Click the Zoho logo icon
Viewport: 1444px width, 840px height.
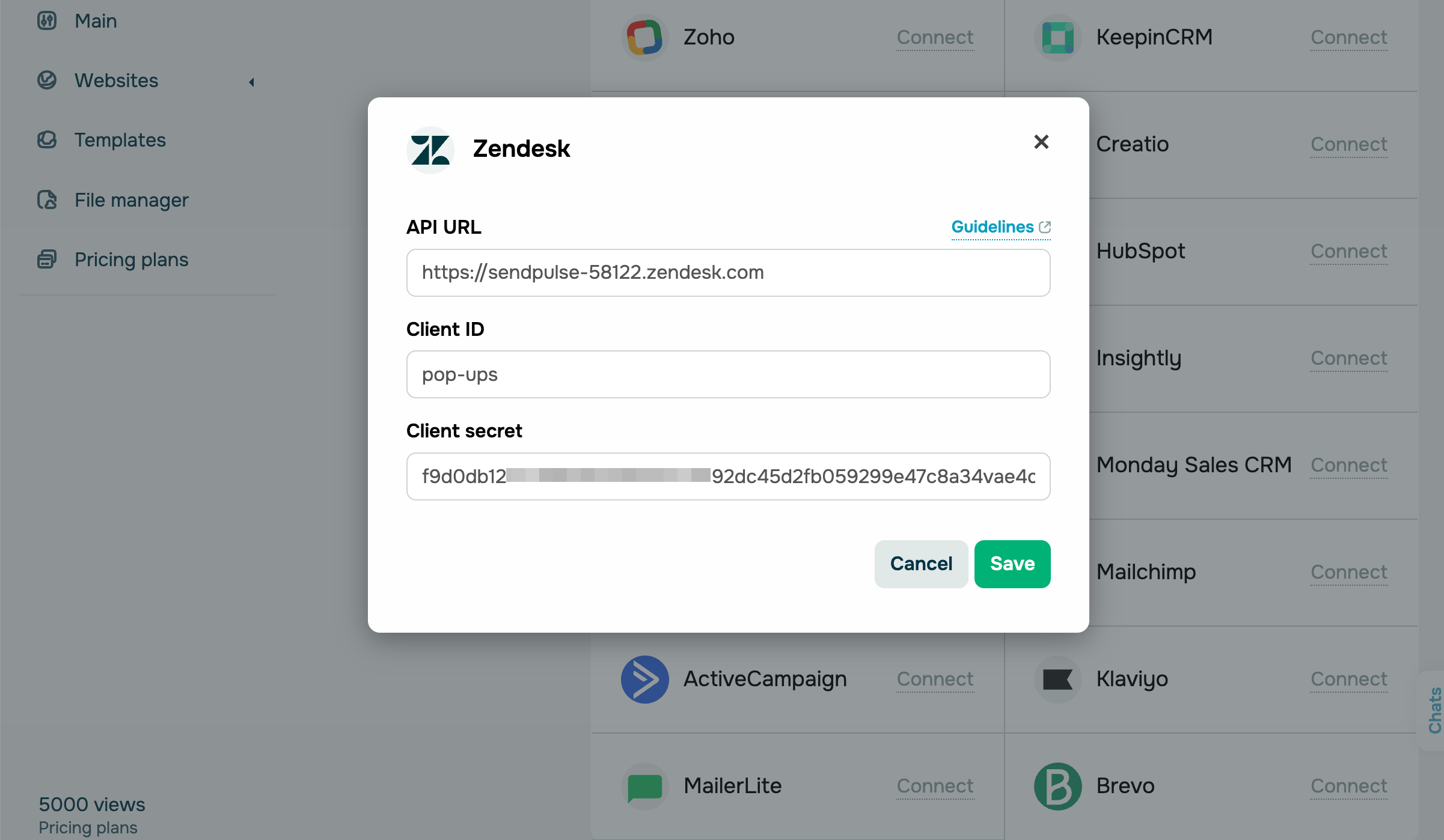644,37
